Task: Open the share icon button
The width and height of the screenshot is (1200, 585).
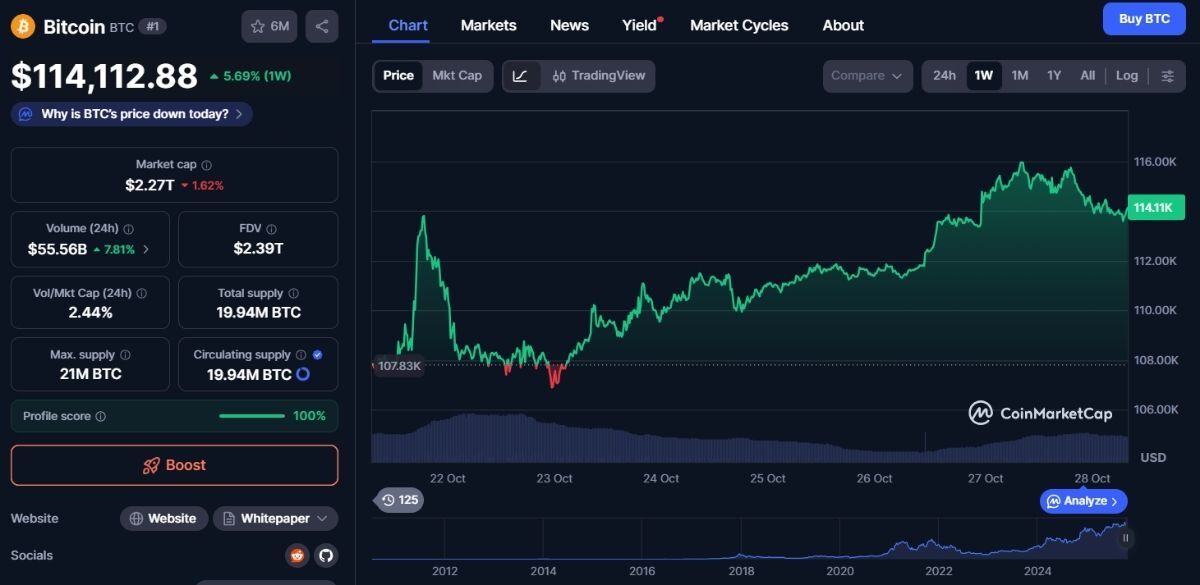Action: point(321,26)
